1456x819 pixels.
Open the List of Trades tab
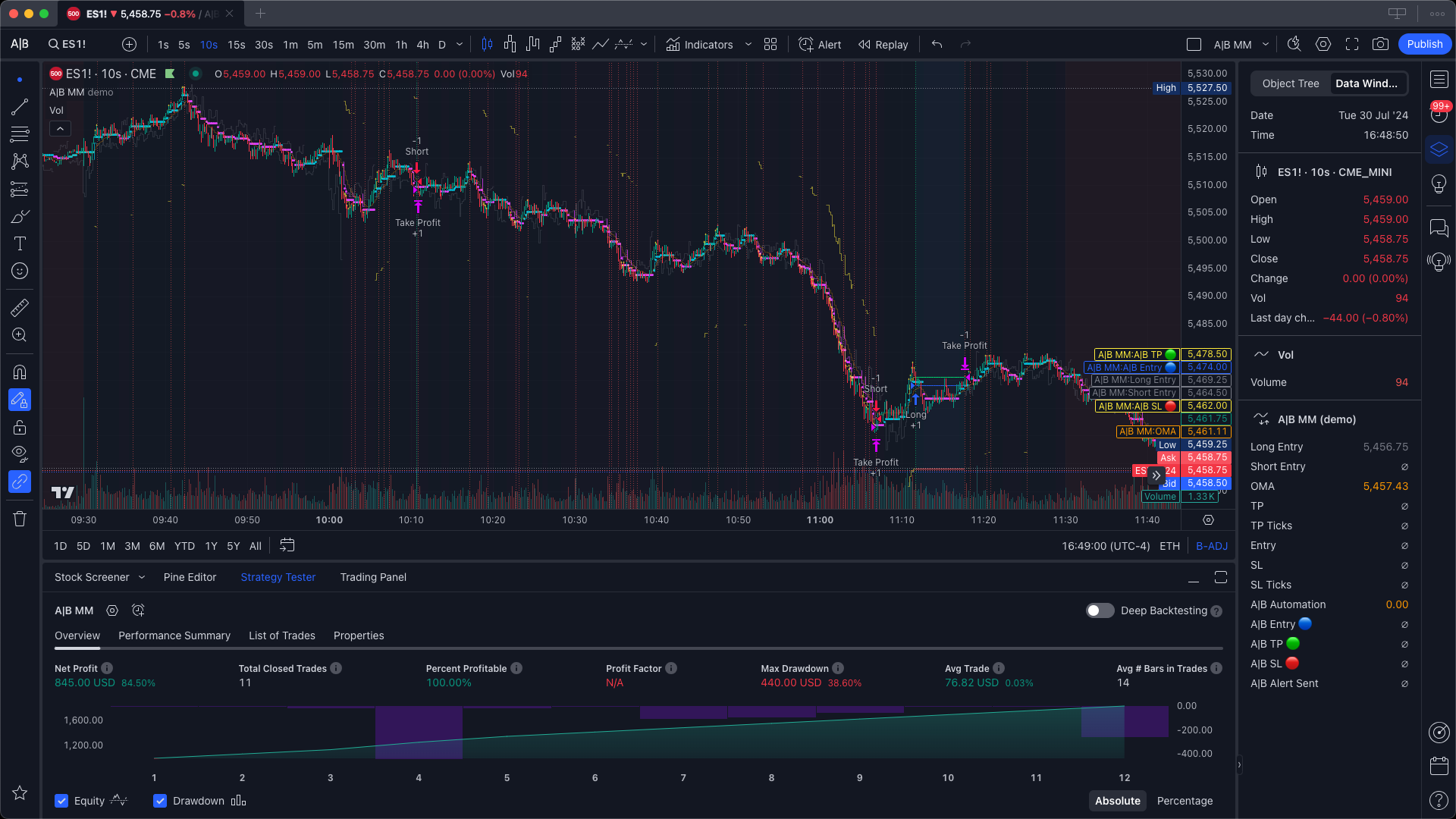(282, 635)
